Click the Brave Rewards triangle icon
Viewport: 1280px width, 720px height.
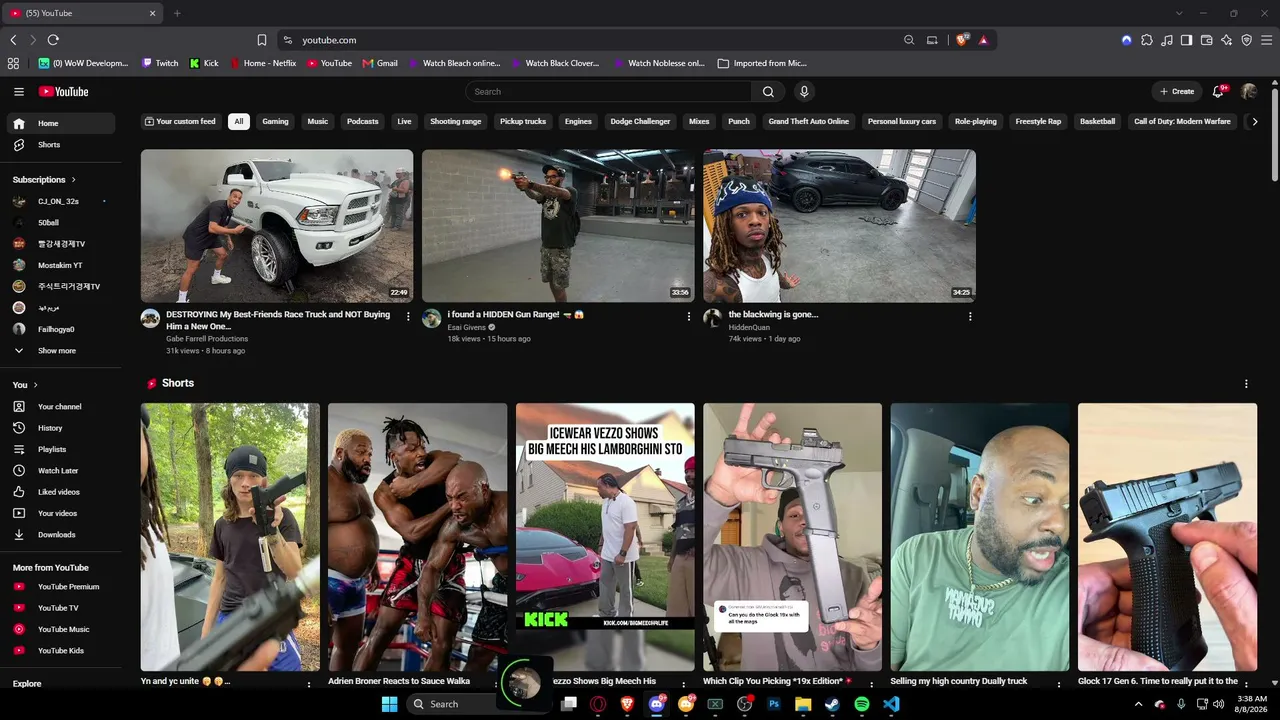(x=984, y=40)
